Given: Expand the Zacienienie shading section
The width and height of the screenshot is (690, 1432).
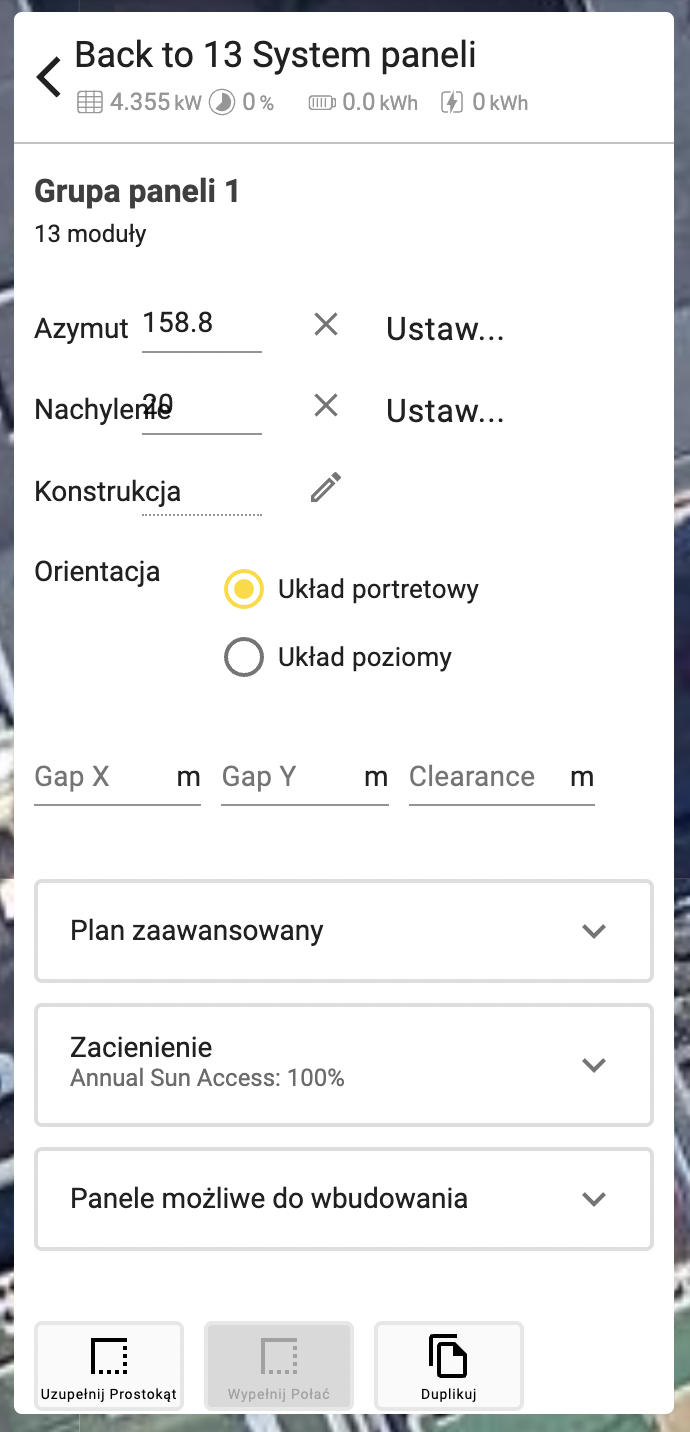Looking at the screenshot, I should pyautogui.click(x=344, y=1065).
